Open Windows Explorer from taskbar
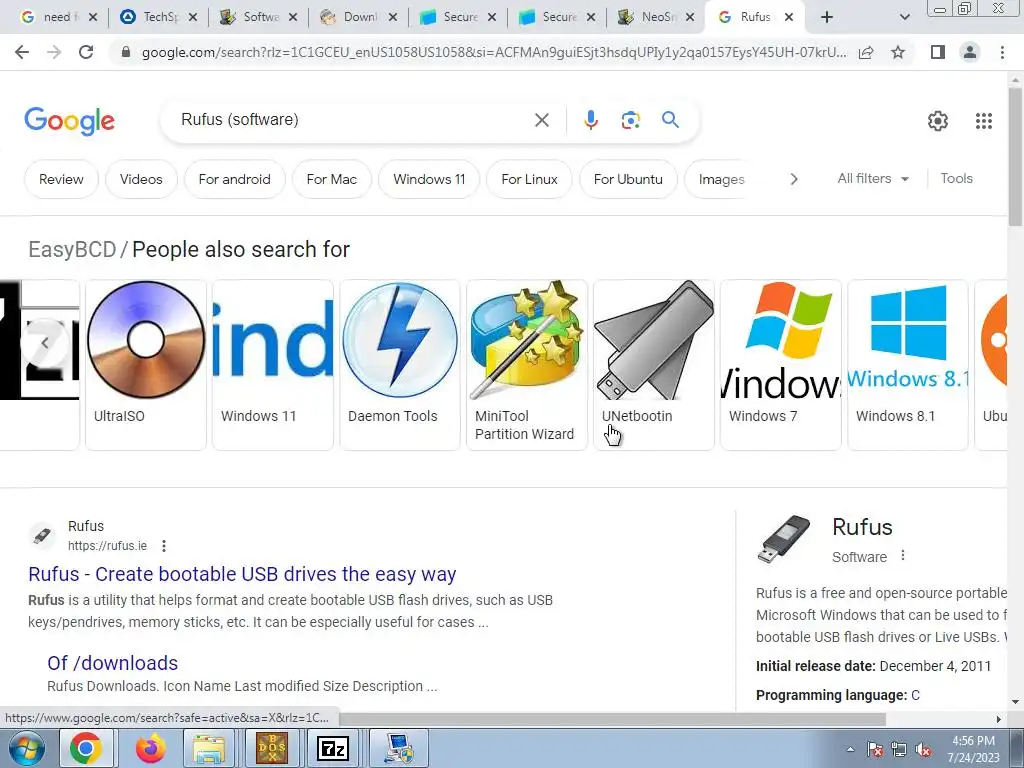The height and width of the screenshot is (768, 1024). (x=208, y=748)
